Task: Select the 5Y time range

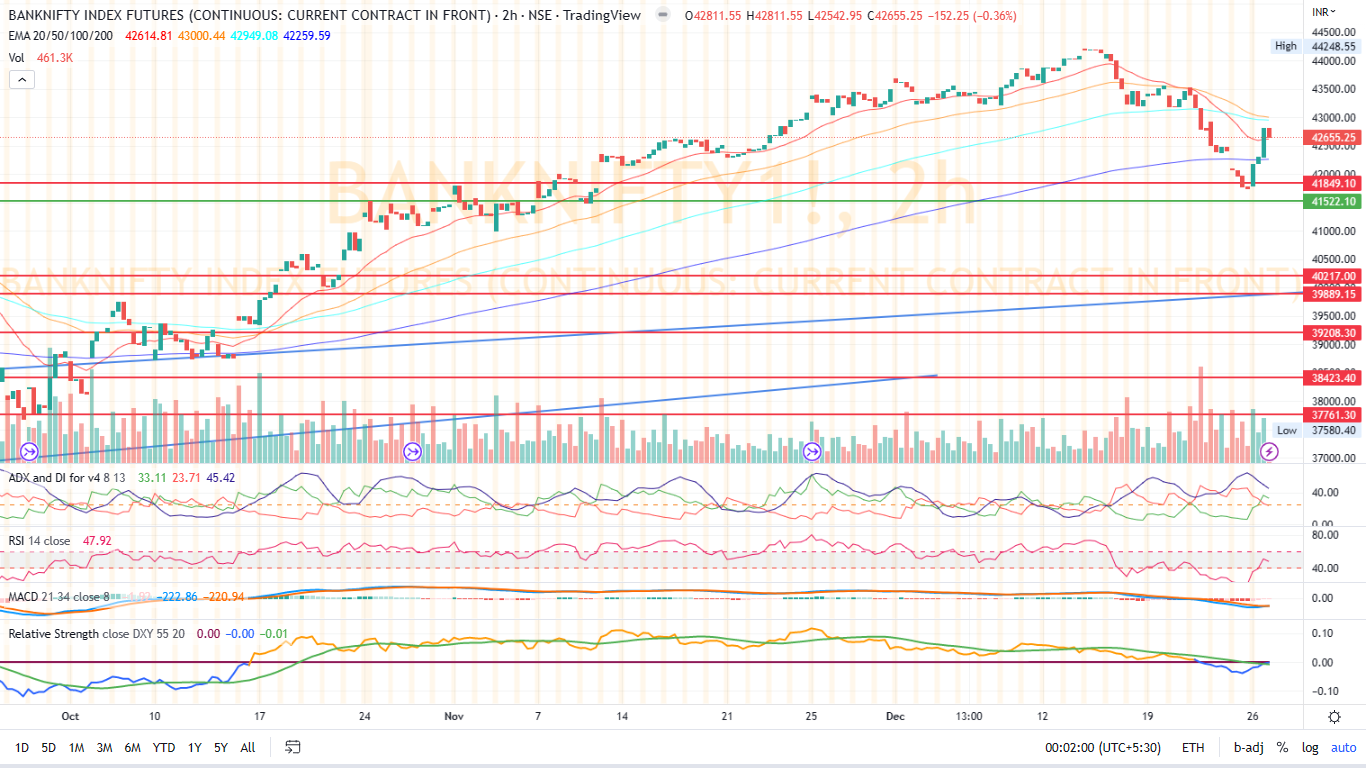Action: (x=221, y=747)
